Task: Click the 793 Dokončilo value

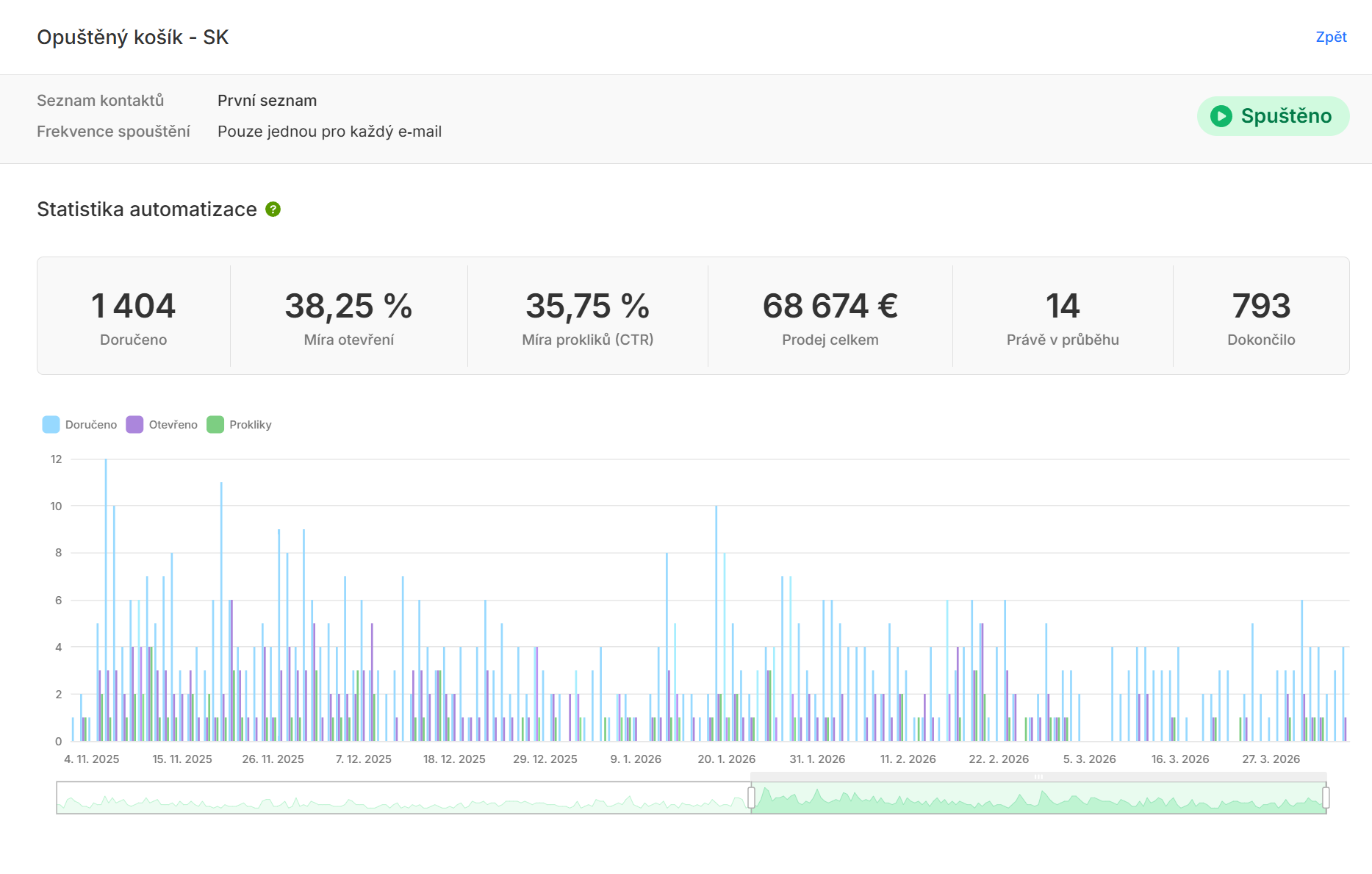Action: [x=1261, y=306]
